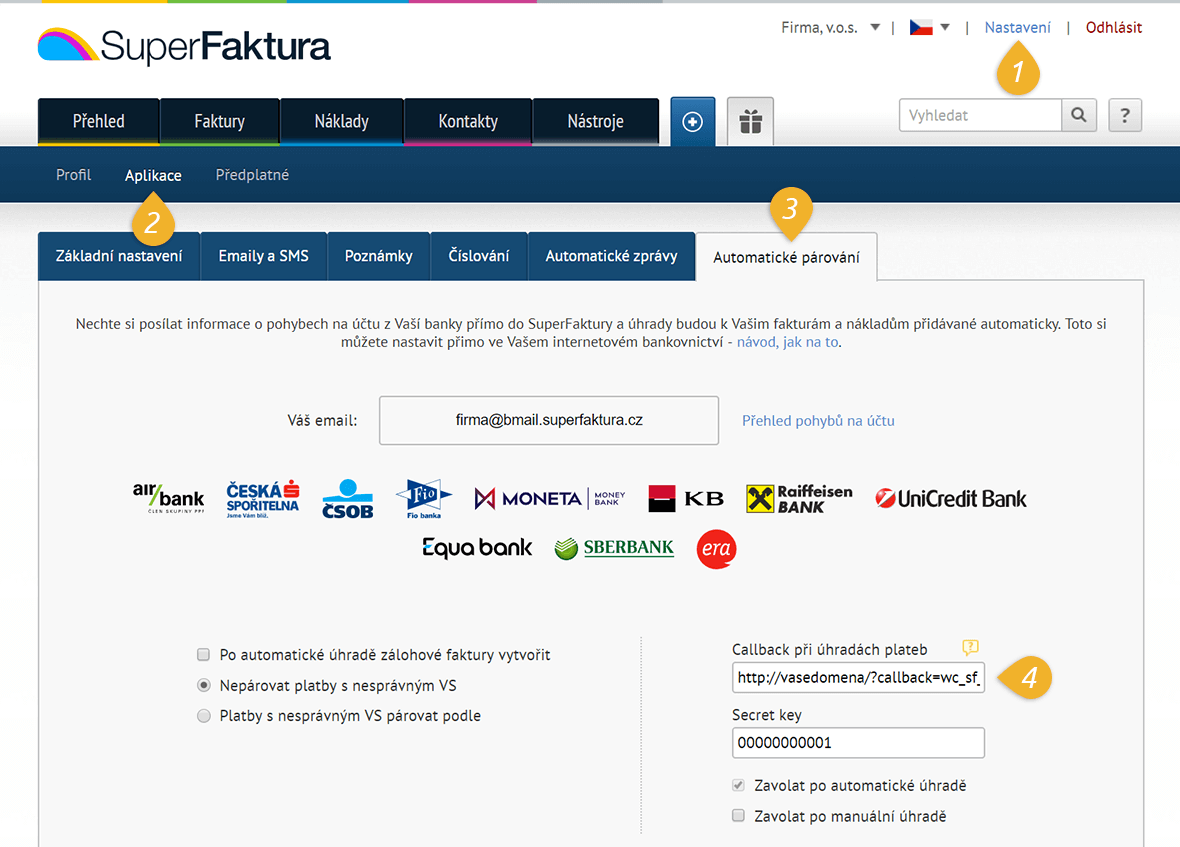Switch to the Poznámky tab

point(379,256)
